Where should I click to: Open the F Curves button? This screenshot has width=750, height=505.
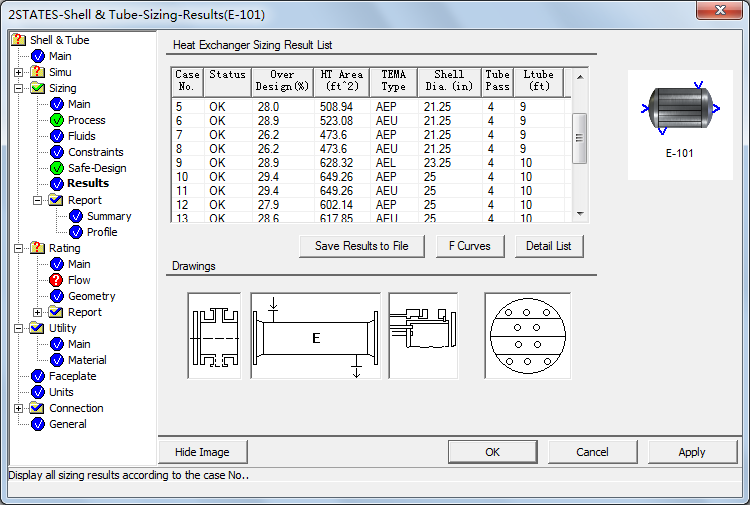tap(470, 246)
